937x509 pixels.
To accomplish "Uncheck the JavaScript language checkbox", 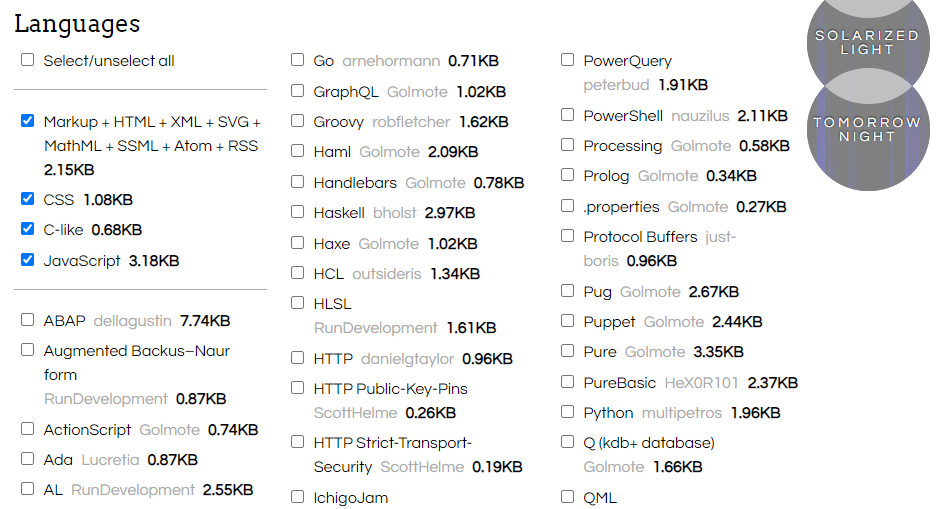I will (27, 260).
